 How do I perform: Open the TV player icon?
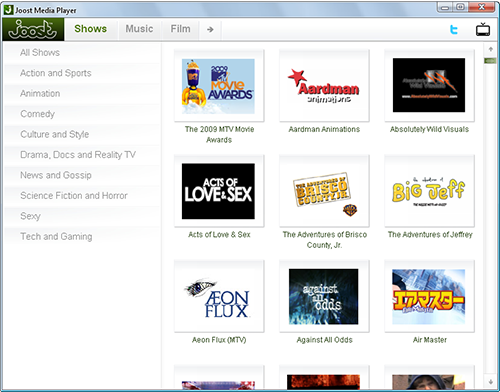(x=483, y=29)
